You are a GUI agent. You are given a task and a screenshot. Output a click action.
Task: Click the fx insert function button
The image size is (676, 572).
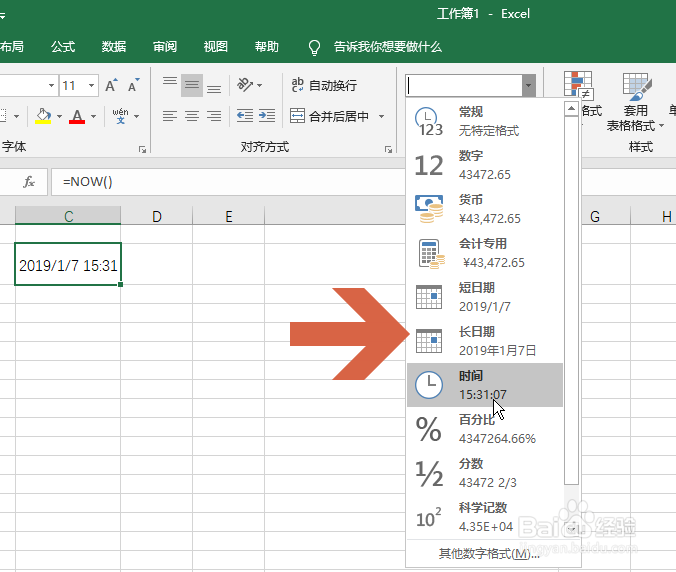coord(29,182)
